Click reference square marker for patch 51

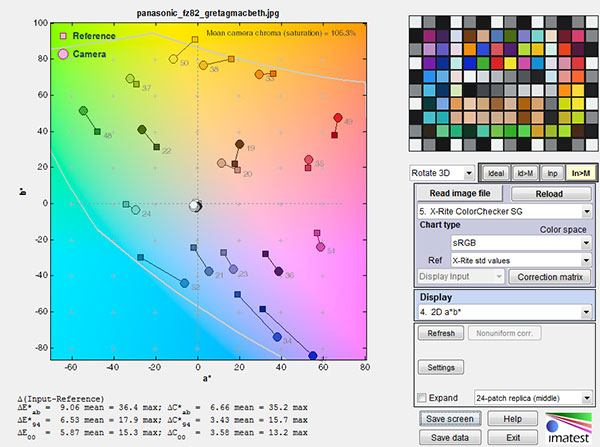pos(317,233)
